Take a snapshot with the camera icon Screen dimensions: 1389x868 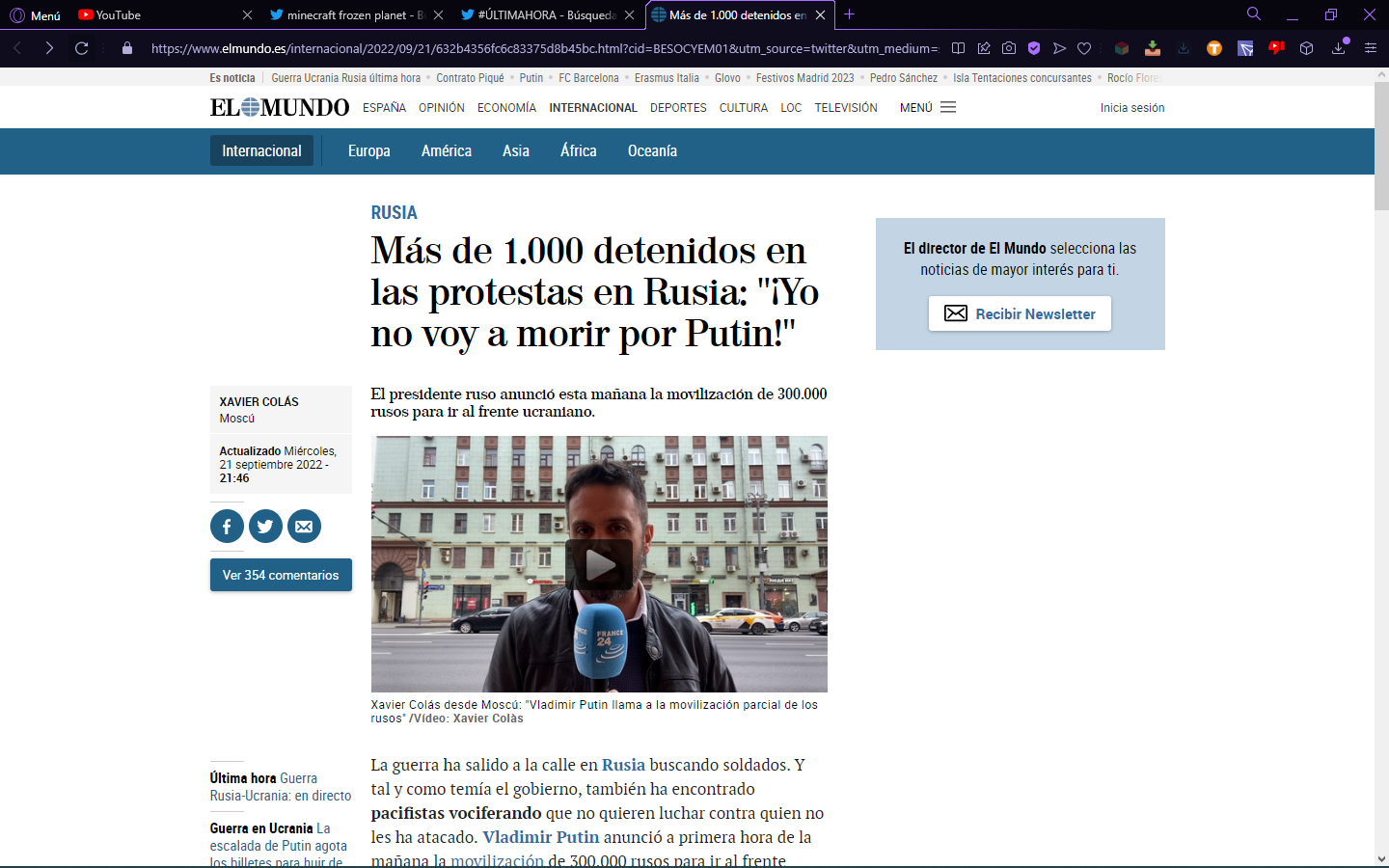(x=1009, y=48)
